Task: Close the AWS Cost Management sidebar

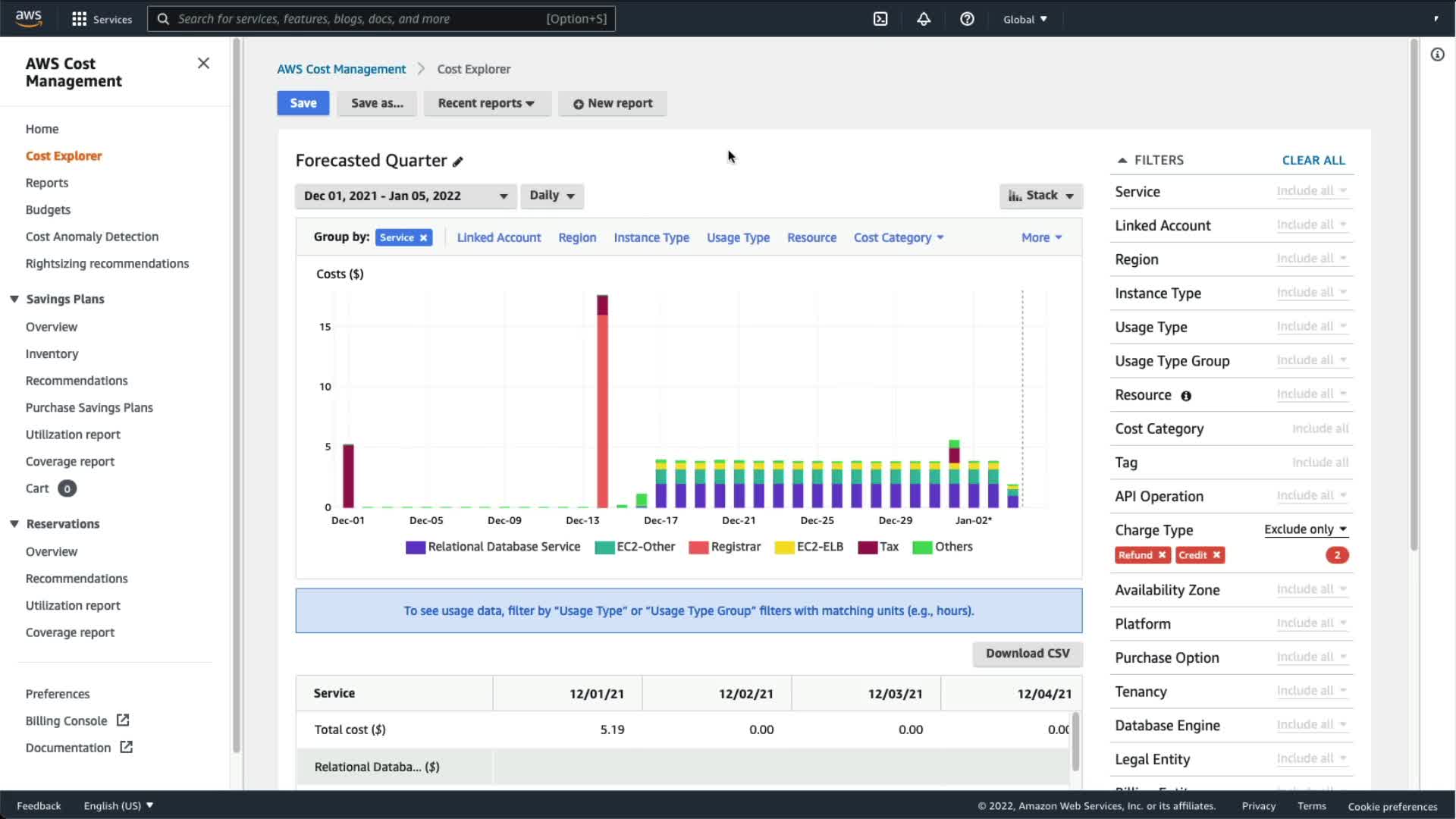Action: [x=203, y=63]
